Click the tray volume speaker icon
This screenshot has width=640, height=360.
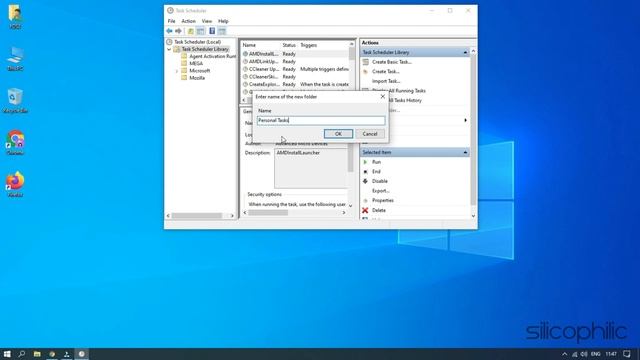(x=584, y=354)
